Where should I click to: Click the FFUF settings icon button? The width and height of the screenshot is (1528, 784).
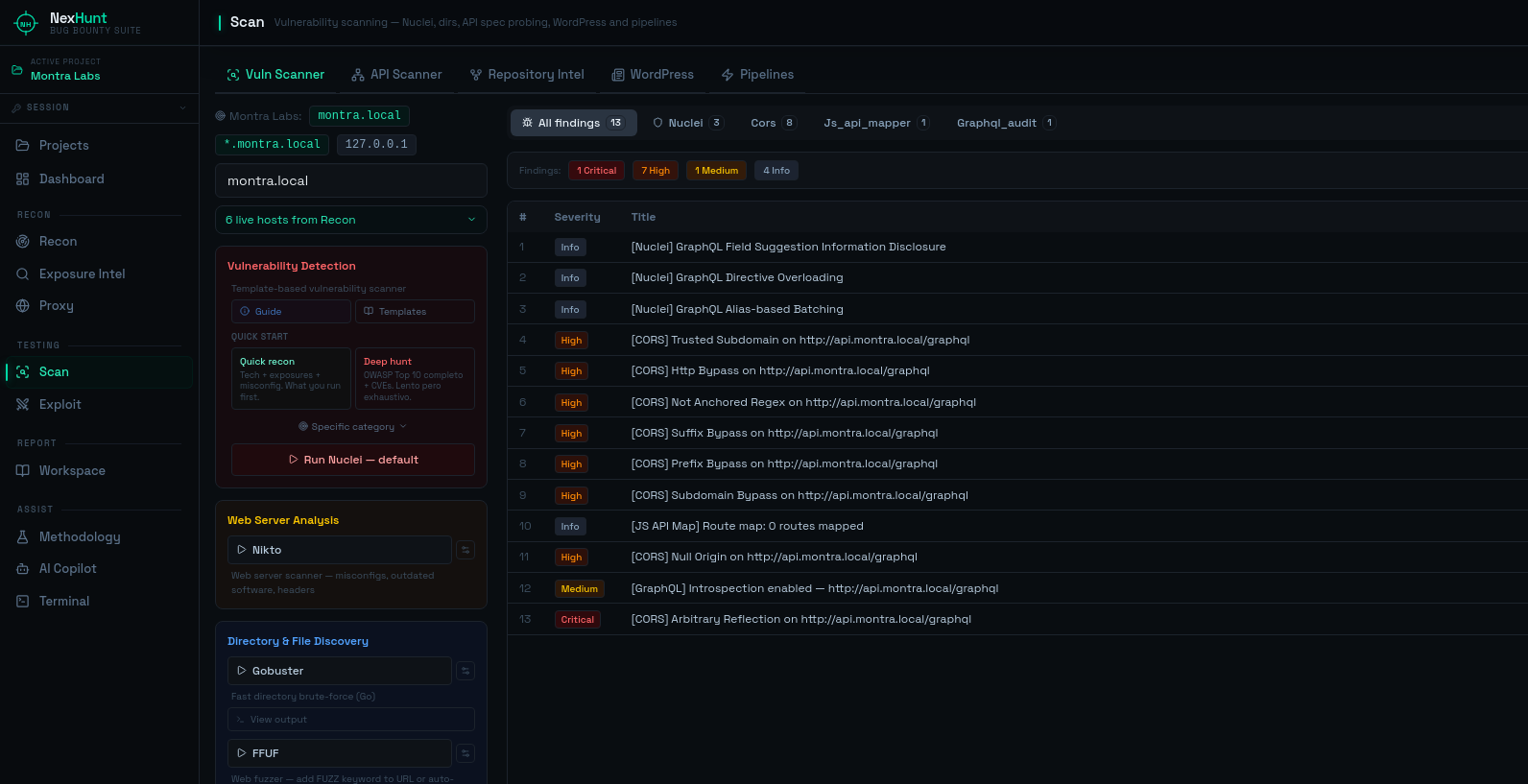point(466,753)
